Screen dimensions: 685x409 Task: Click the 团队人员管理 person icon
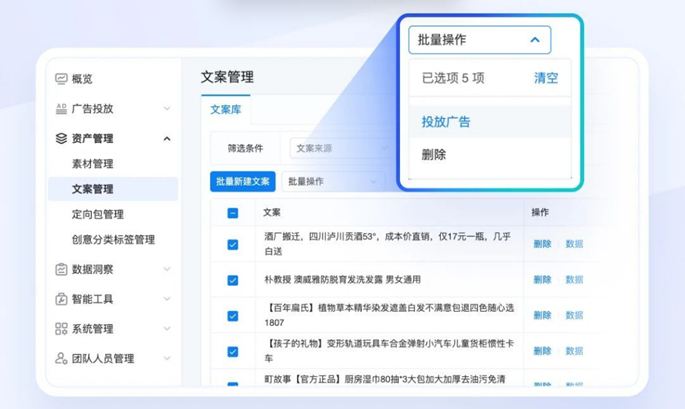pyautogui.click(x=61, y=358)
